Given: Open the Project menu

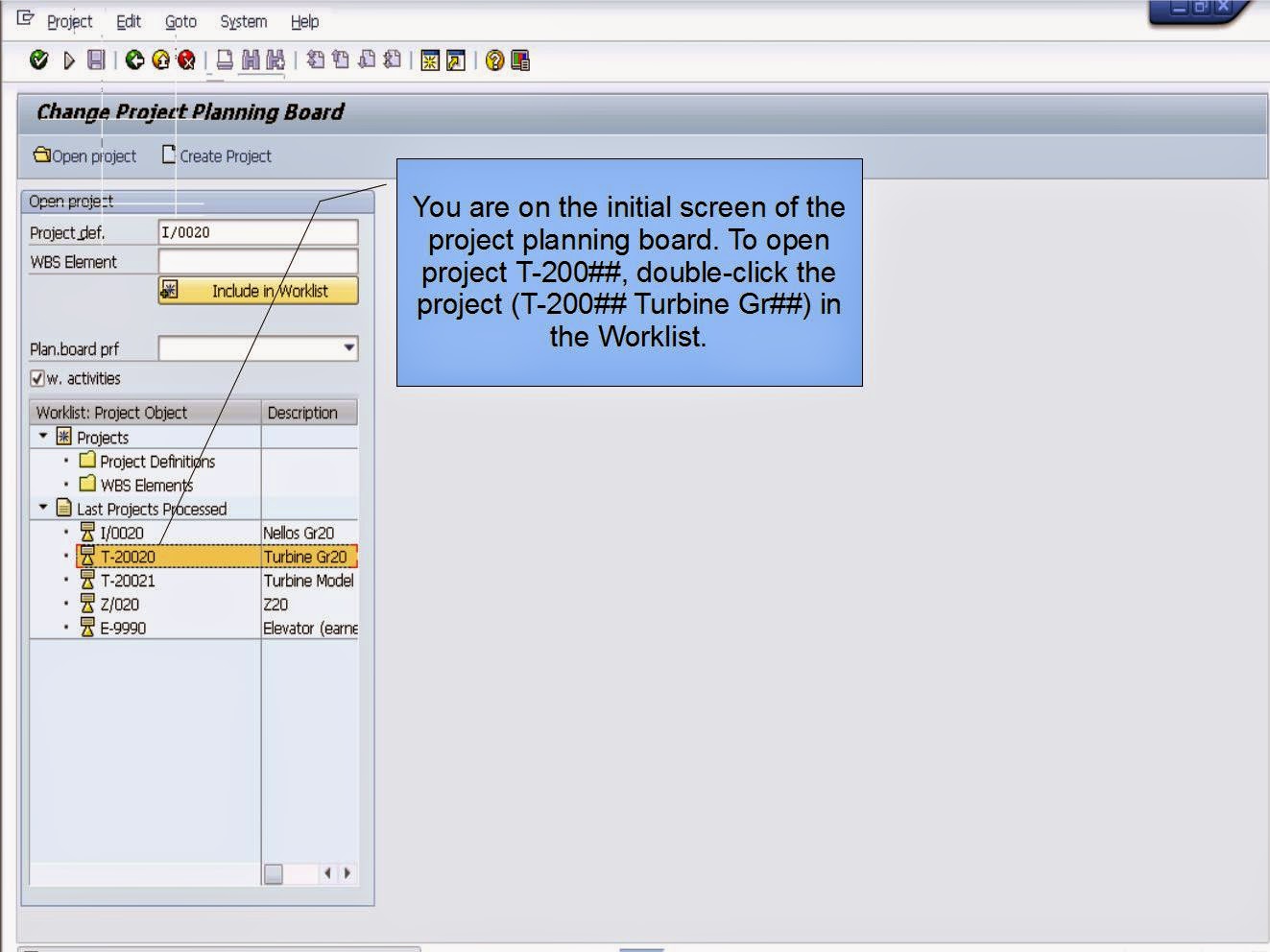Looking at the screenshot, I should 68,21.
